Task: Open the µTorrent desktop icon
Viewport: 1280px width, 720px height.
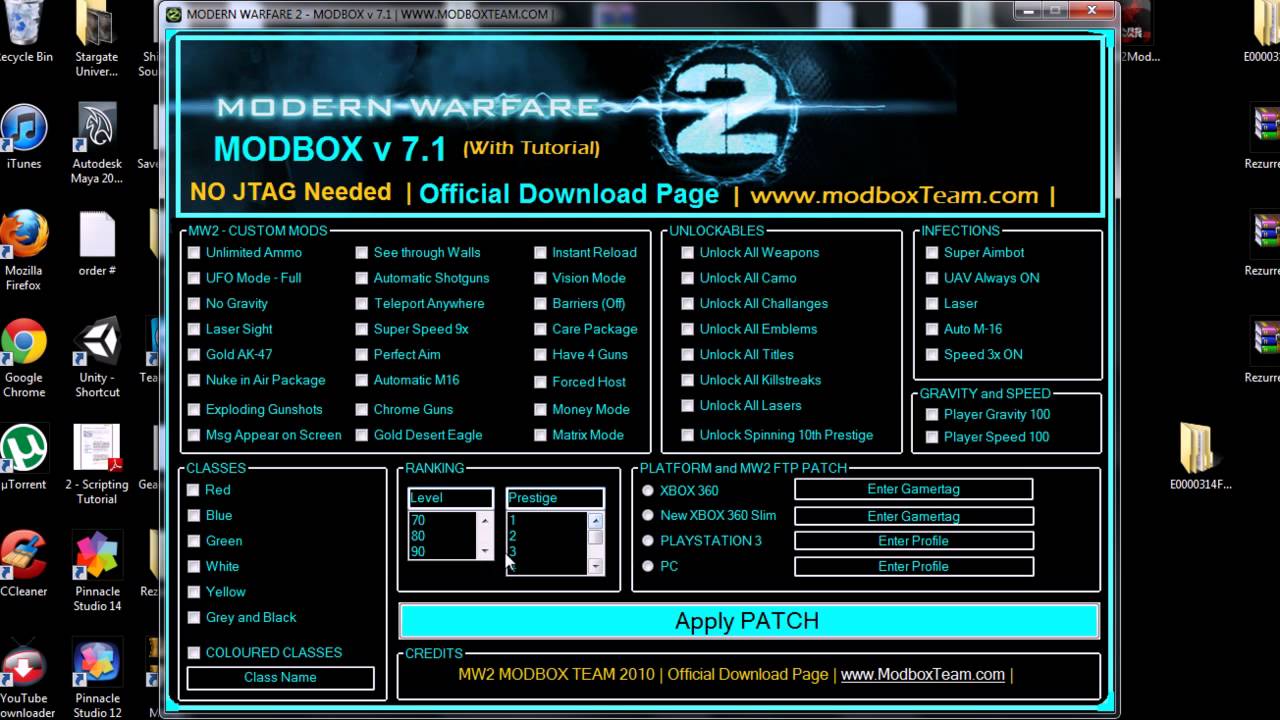Action: pyautogui.click(x=24, y=458)
